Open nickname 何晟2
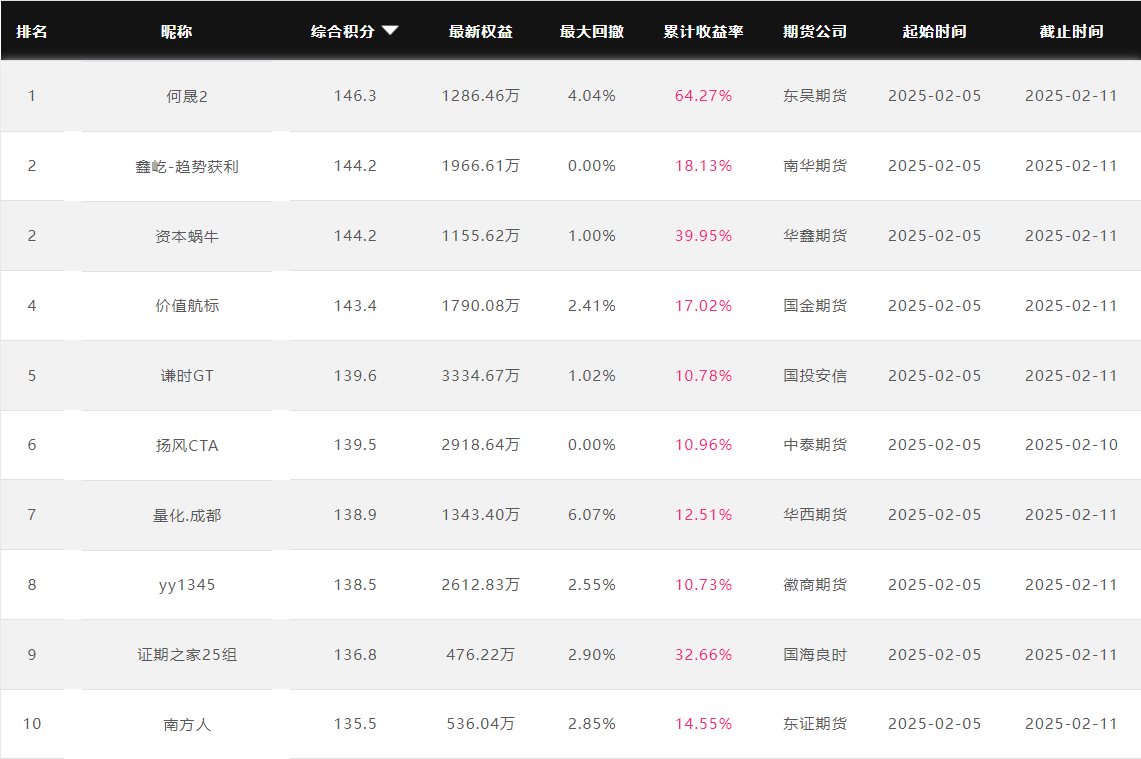Viewport: 1141px width, 759px height. (187, 96)
